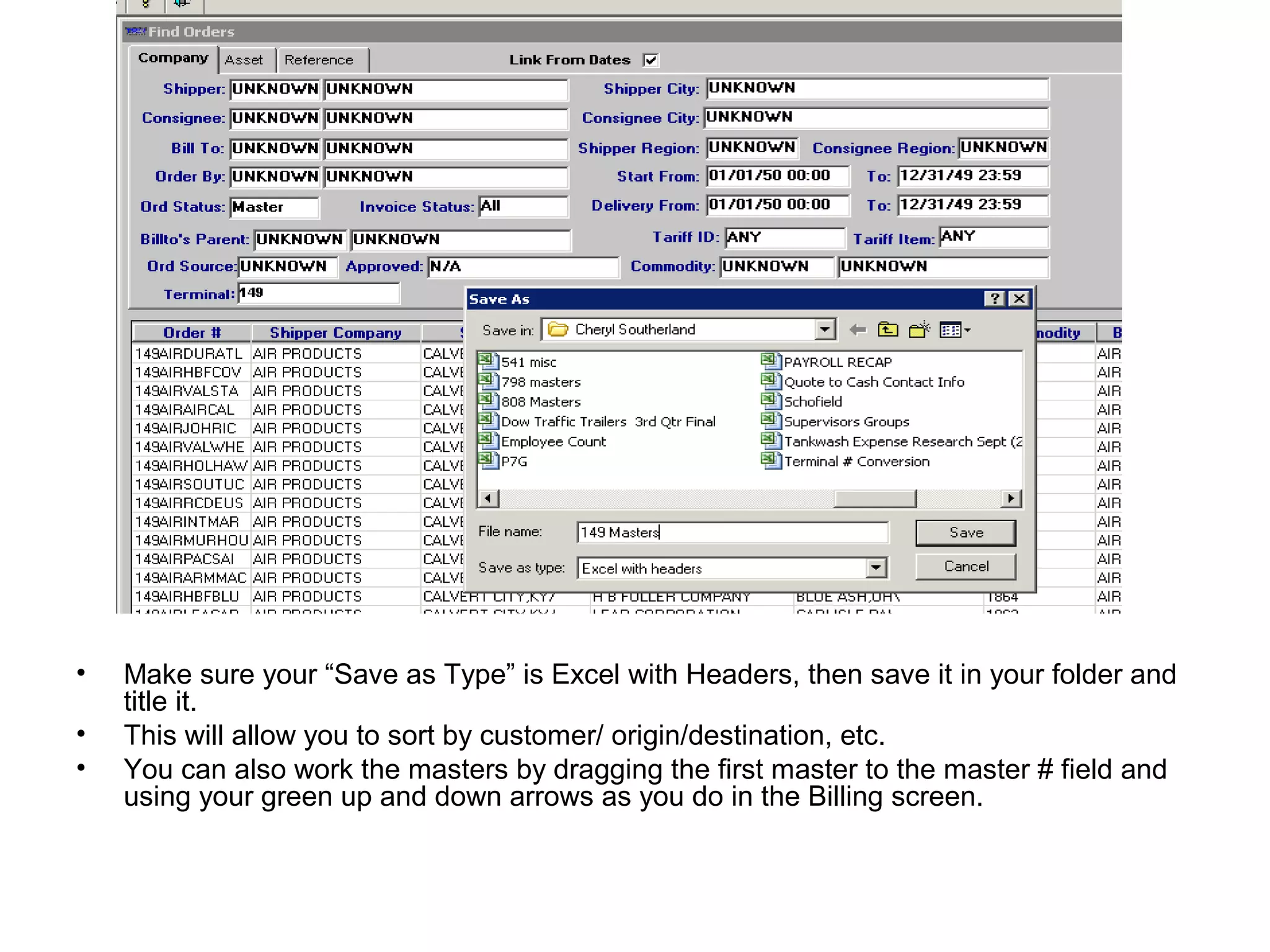Screen dimensions: 1270x952
Task: Select the Employee Count Excel file
Action: point(553,442)
